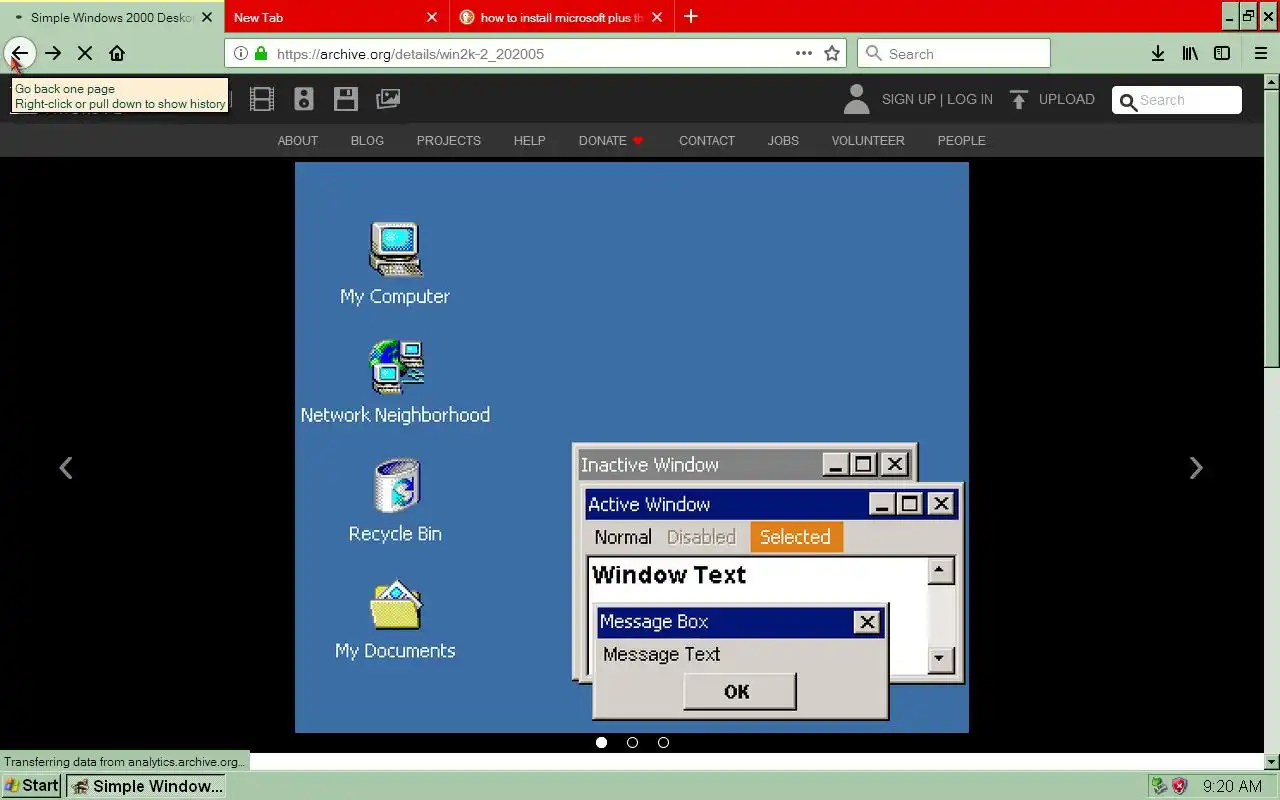This screenshot has height=800, width=1280.
Task: Click the upload arrow icon
Action: (x=1019, y=99)
